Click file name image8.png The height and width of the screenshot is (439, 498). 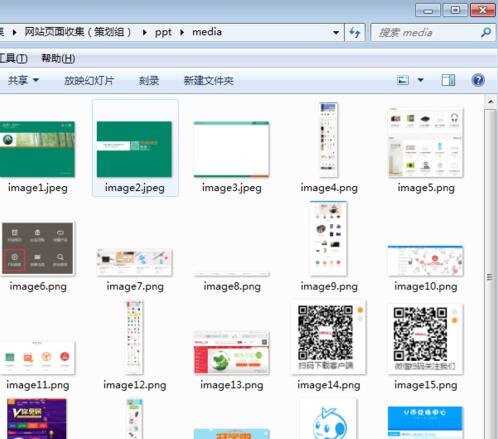[x=232, y=287]
